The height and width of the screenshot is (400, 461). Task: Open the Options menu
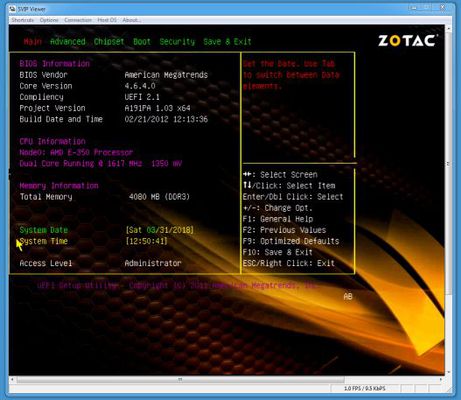point(49,20)
